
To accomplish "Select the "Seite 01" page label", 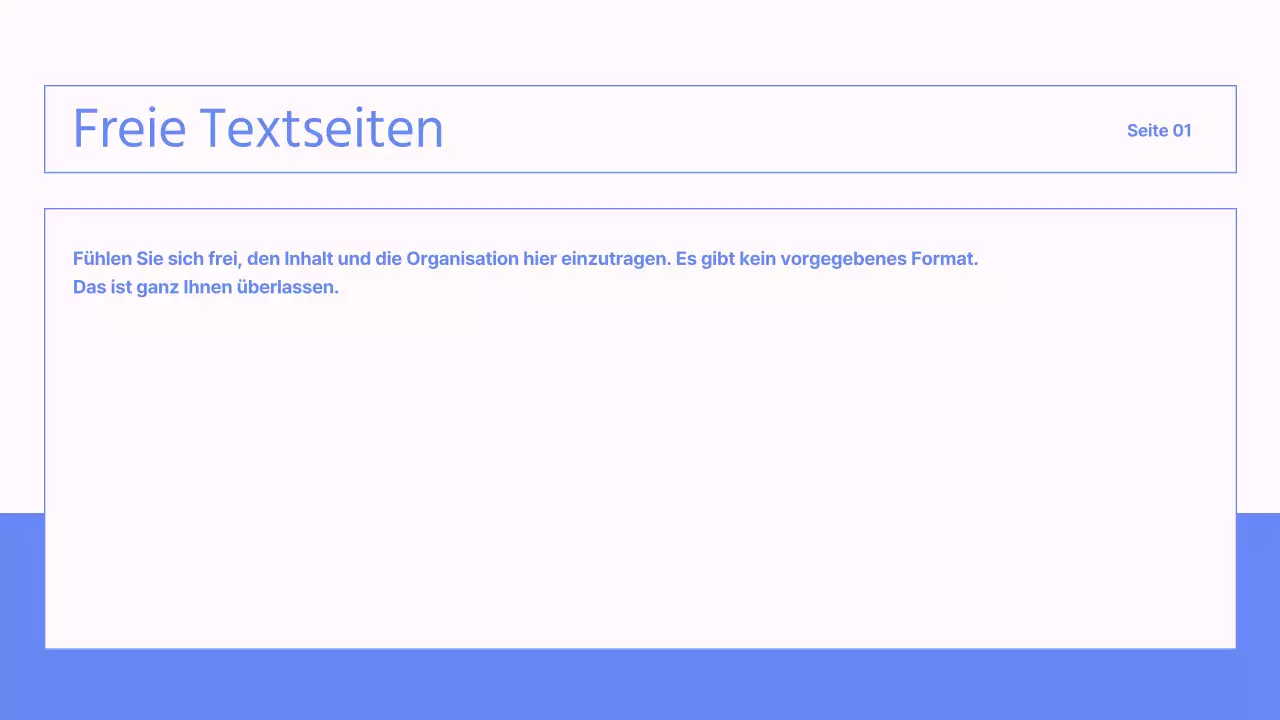I will [x=1159, y=130].
